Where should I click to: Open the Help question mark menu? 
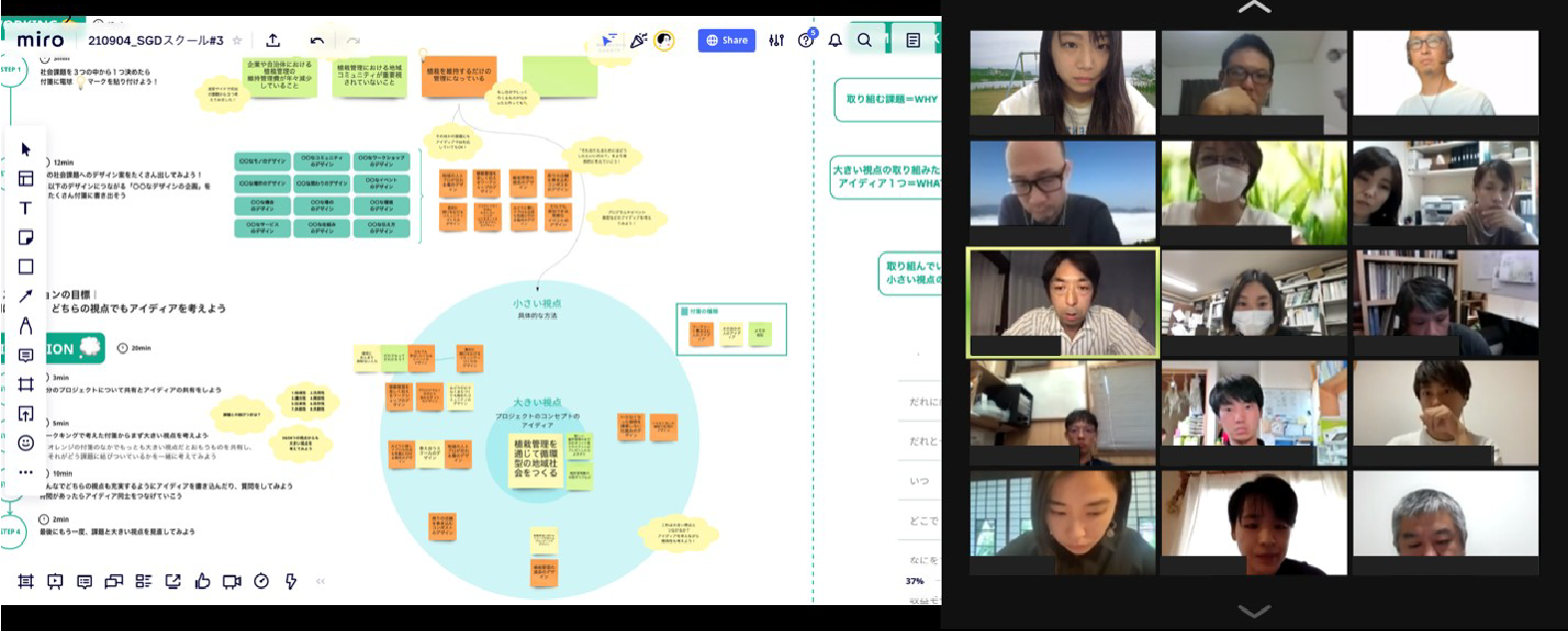[x=805, y=40]
